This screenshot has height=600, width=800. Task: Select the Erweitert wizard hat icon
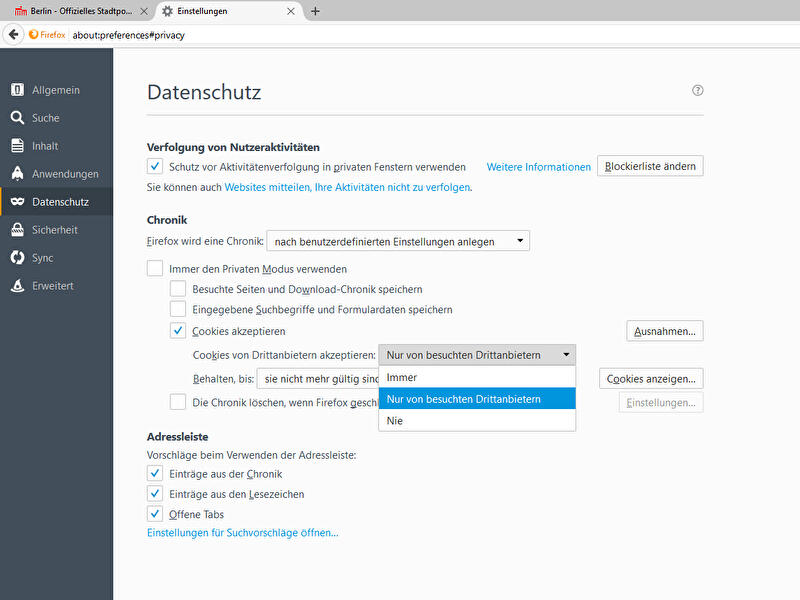pos(17,286)
